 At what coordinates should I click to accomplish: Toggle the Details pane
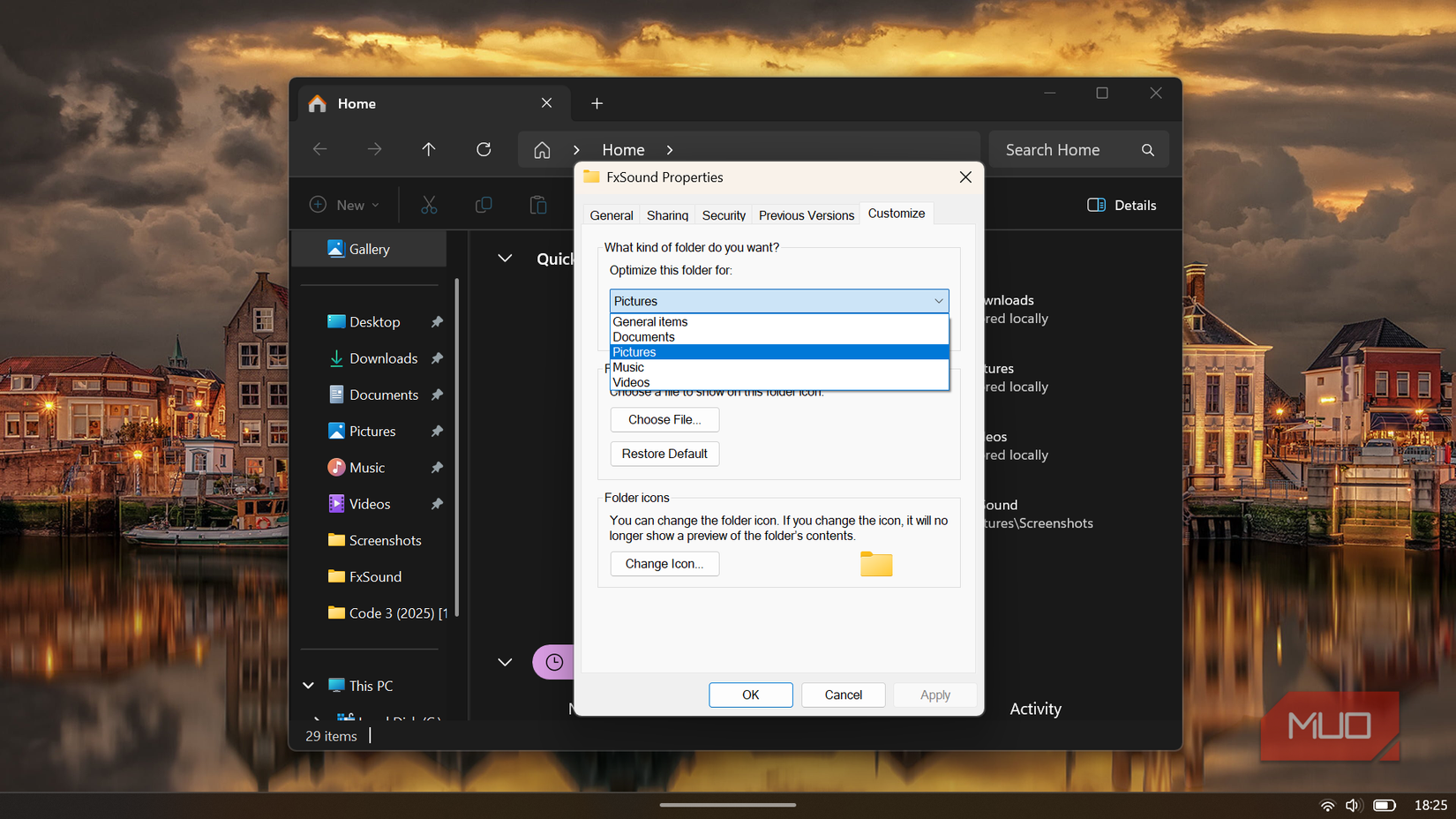pyautogui.click(x=1122, y=204)
